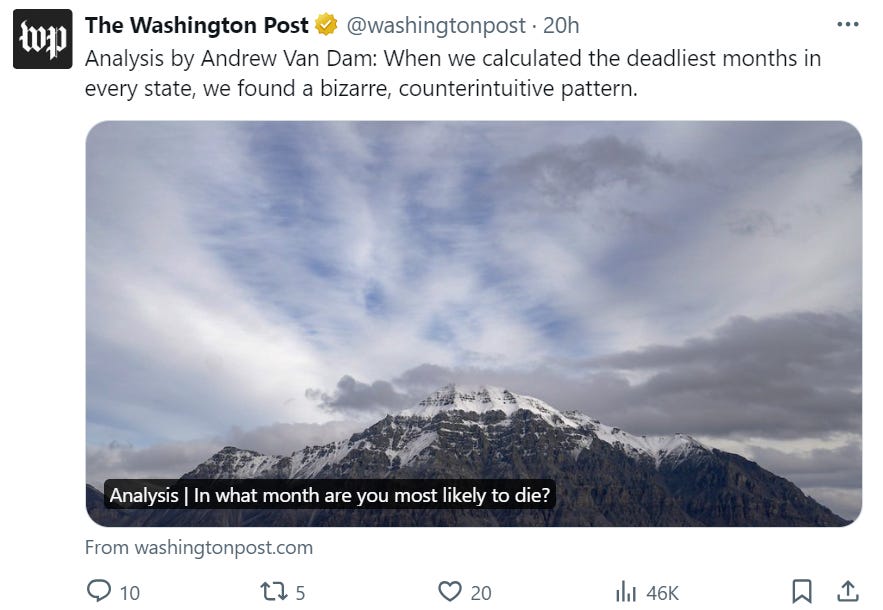Bookmark this Washington Post tweet
The width and height of the screenshot is (883, 610).
click(x=802, y=591)
